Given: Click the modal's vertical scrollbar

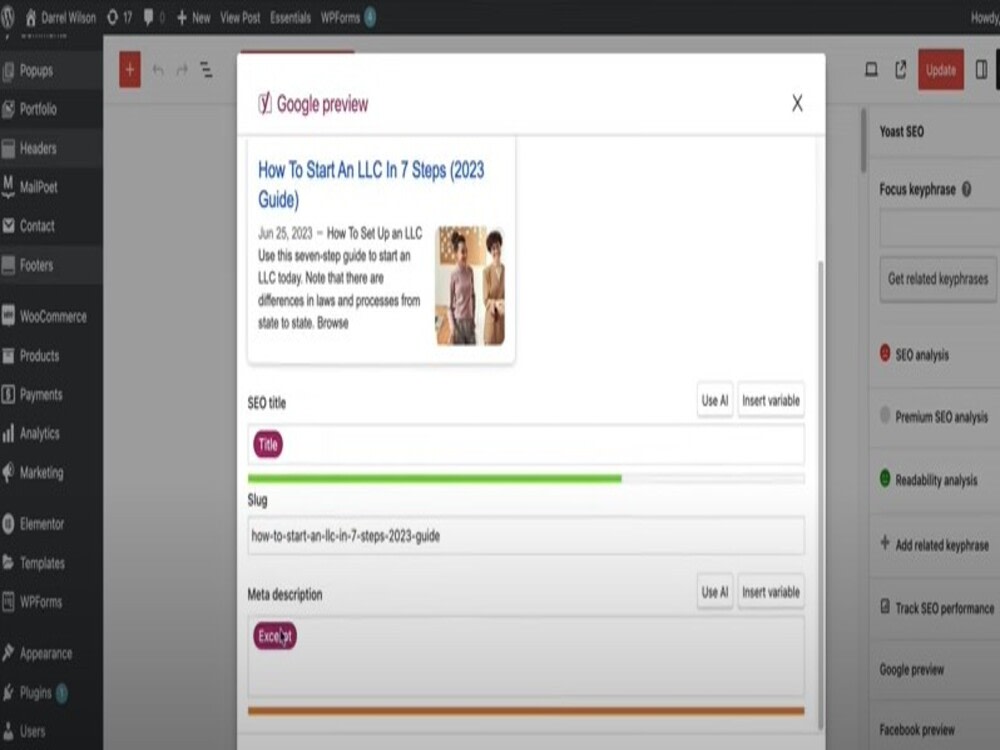Looking at the screenshot, I should tap(820, 494).
